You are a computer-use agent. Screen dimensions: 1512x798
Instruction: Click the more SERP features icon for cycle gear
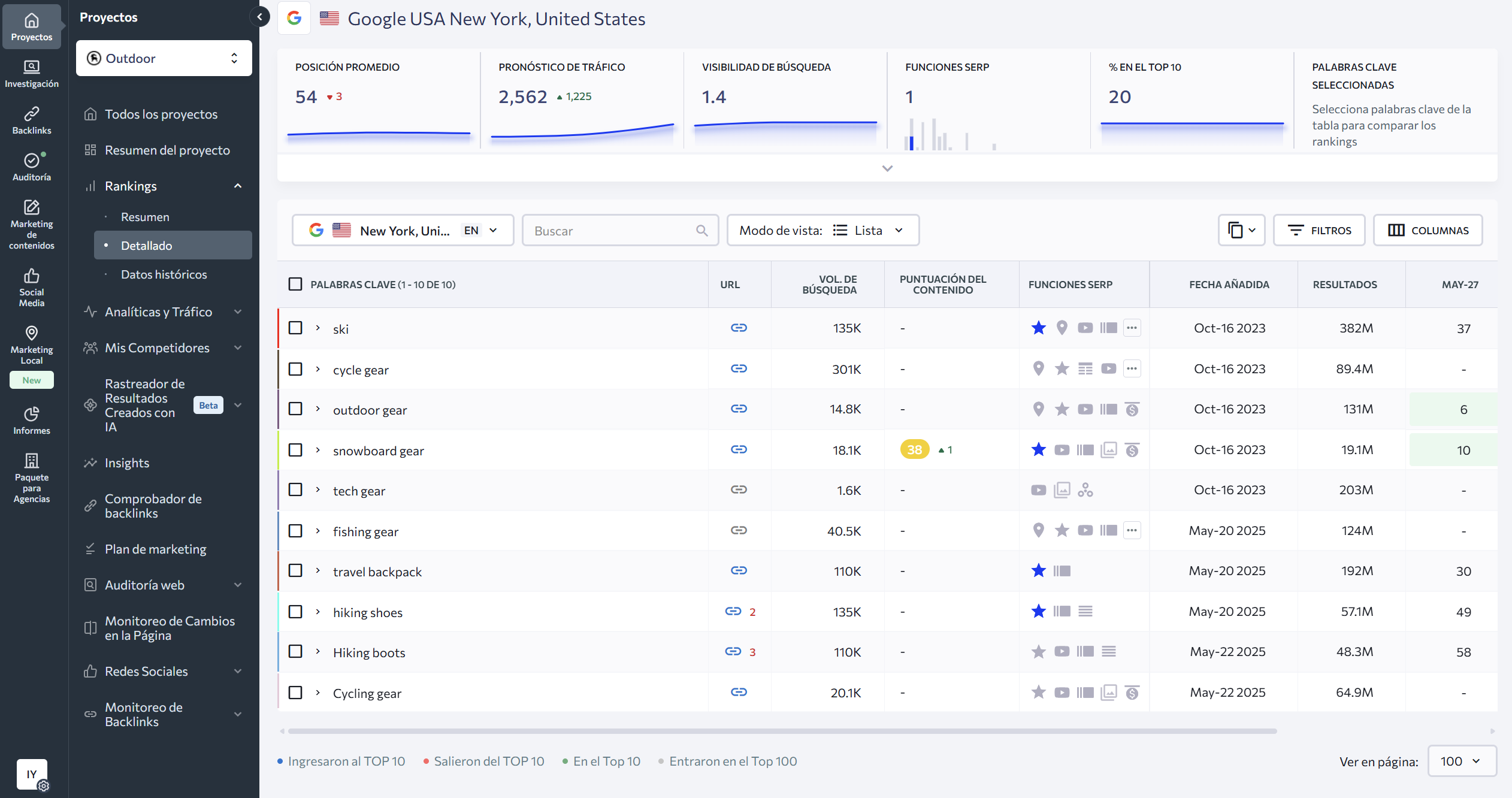(1131, 368)
